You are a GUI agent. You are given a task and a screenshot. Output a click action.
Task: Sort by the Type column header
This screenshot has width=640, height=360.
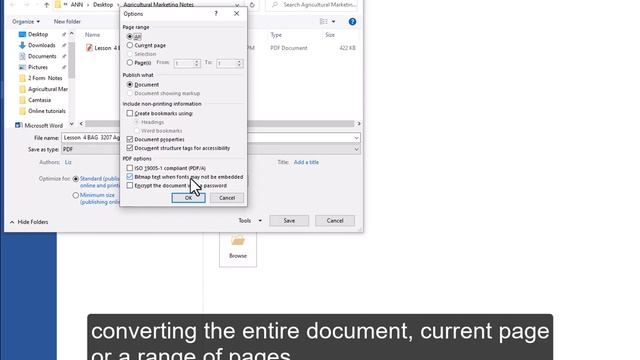point(276,35)
